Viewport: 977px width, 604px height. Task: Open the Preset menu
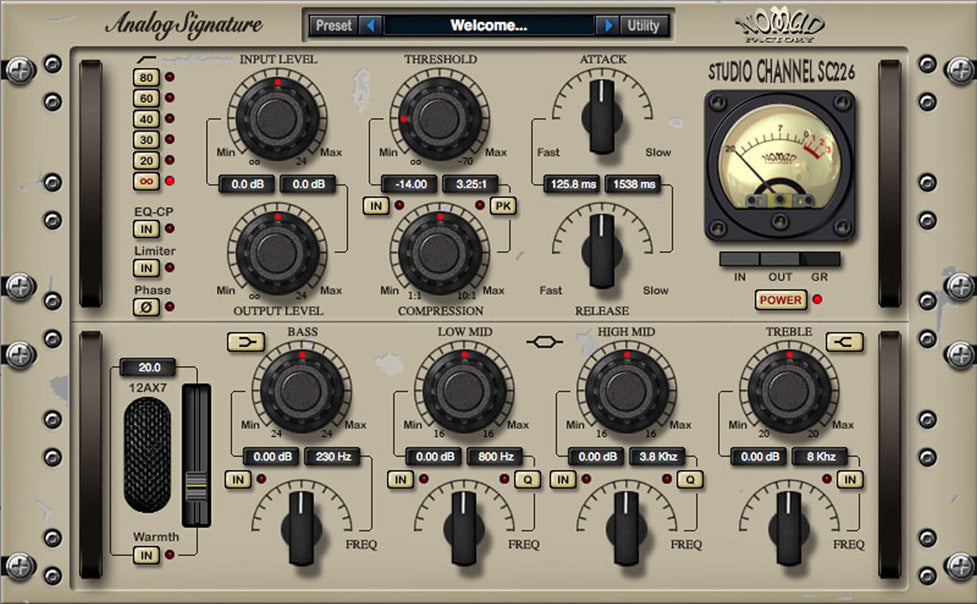(x=334, y=25)
